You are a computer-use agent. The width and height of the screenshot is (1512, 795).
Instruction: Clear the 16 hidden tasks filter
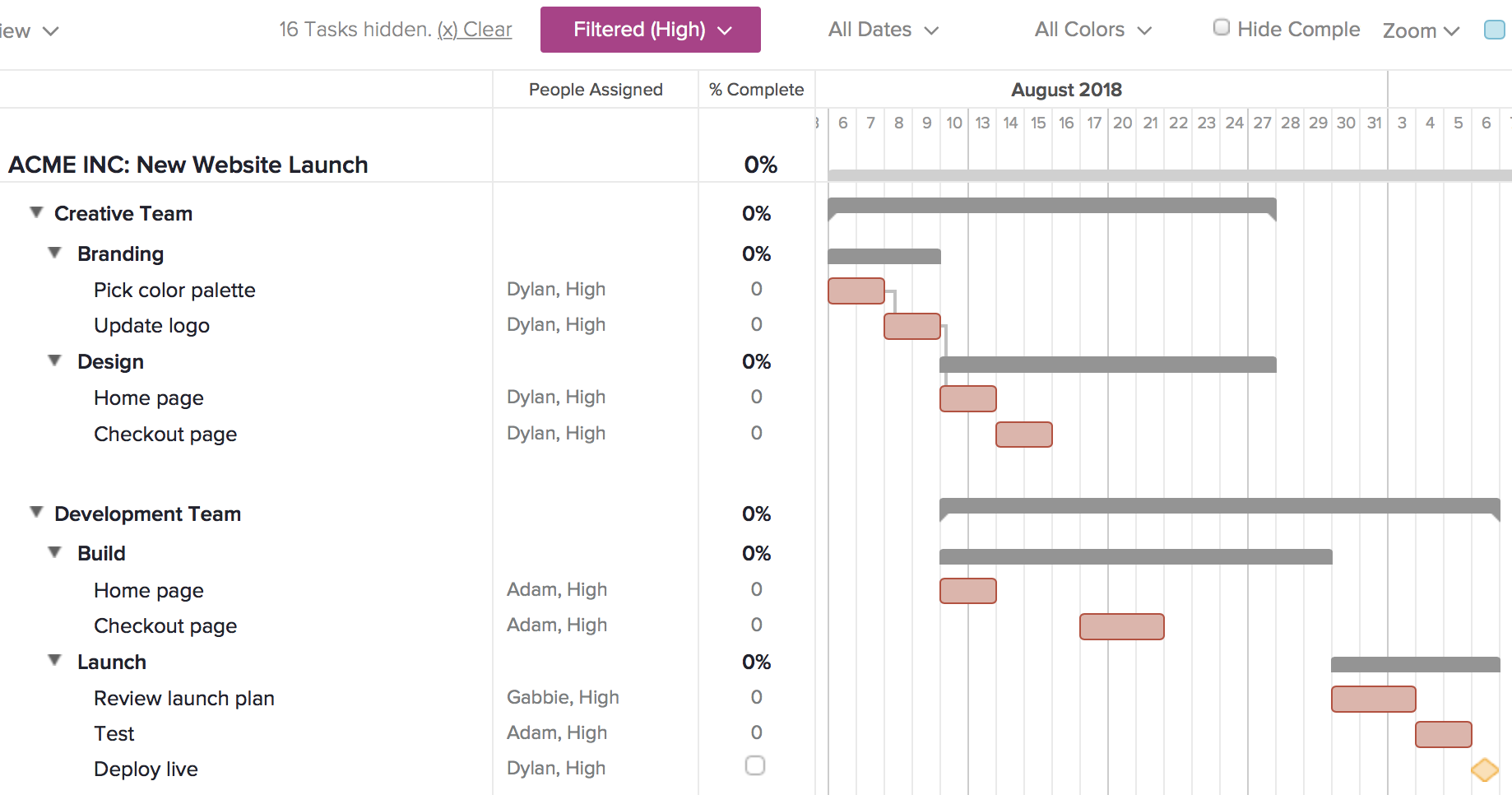(x=475, y=29)
